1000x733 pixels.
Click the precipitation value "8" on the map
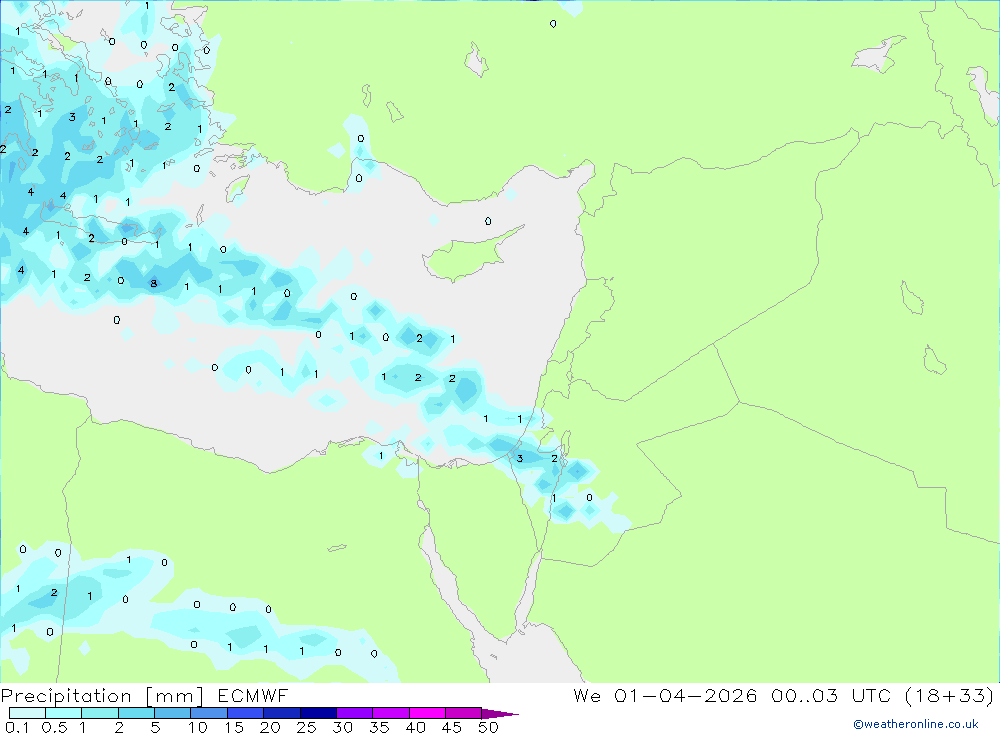(154, 283)
